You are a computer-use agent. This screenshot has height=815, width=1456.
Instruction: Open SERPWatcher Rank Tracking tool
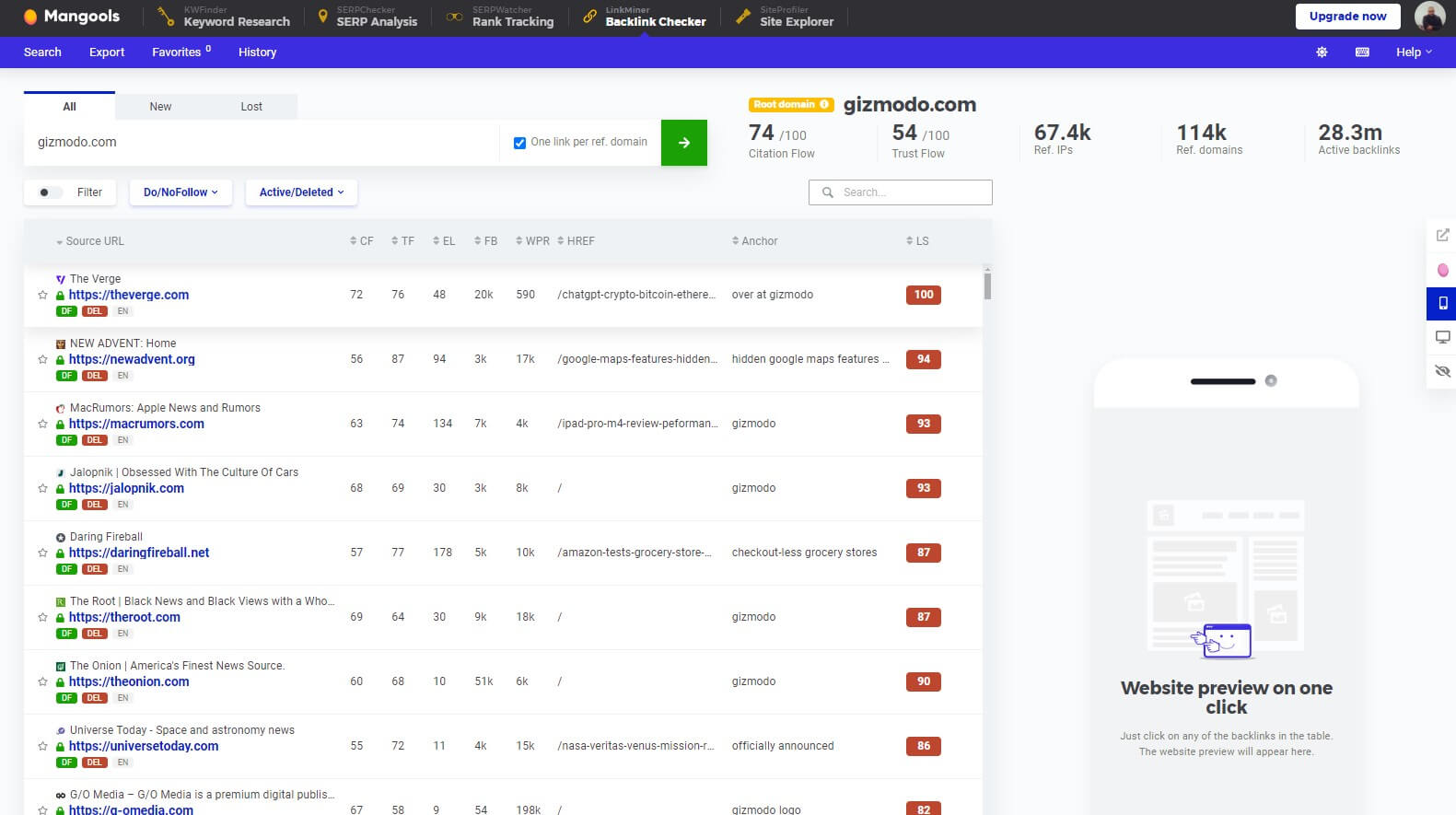point(500,17)
